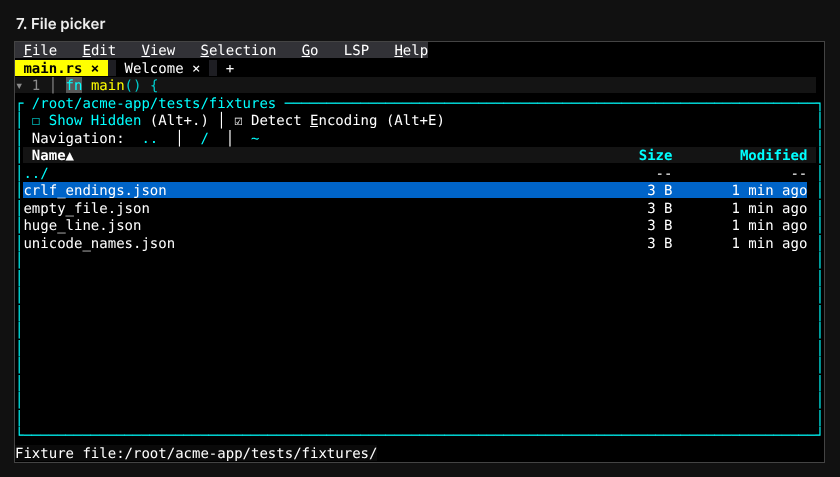
Task: Switch to the Welcome tab
Action: tap(154, 69)
